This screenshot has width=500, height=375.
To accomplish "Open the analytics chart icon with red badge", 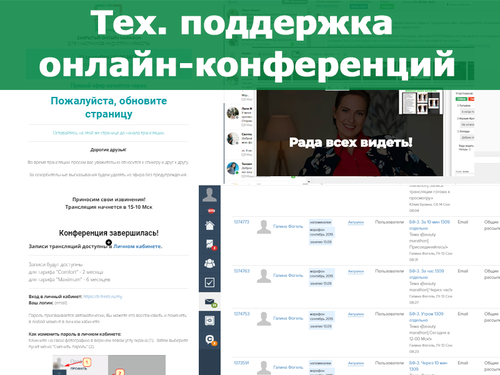I will 210,244.
